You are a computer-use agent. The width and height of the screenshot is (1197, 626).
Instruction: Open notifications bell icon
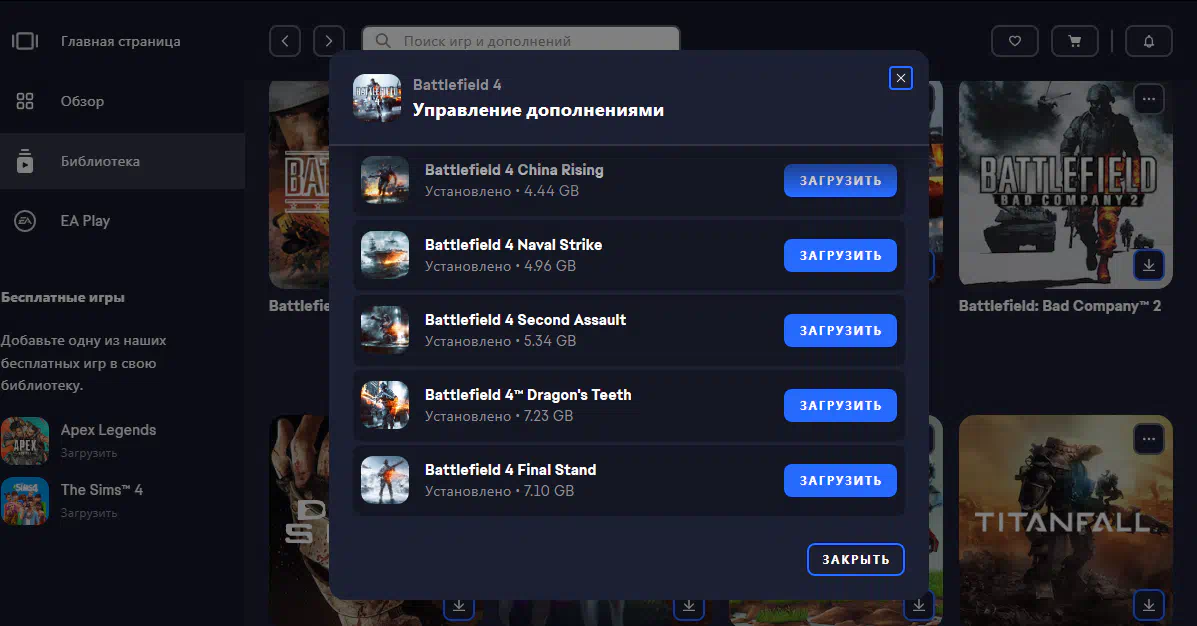(x=1148, y=41)
